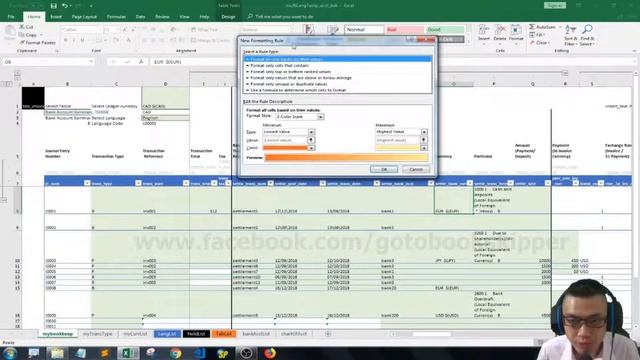Collapse the maximum Value range selector
The image size is (640, 360).
[424, 140]
